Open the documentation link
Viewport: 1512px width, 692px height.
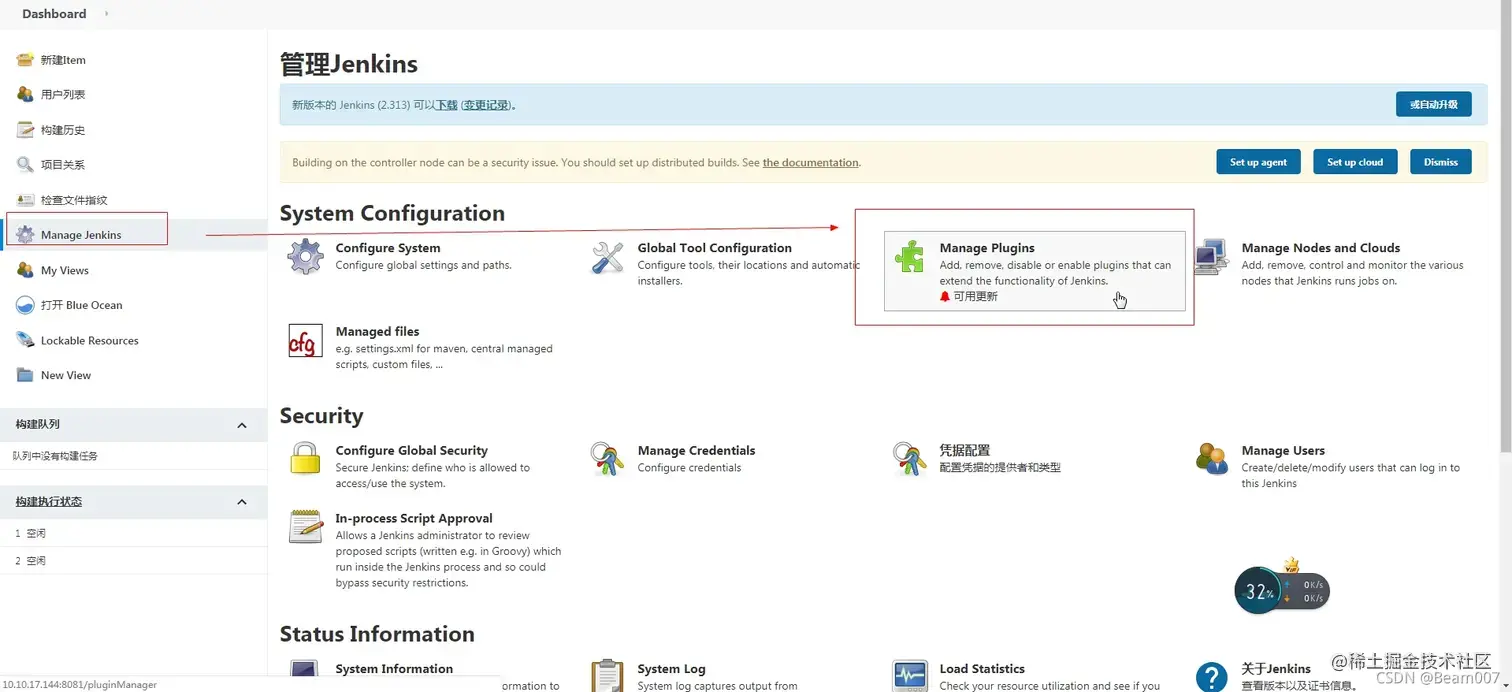click(x=810, y=162)
